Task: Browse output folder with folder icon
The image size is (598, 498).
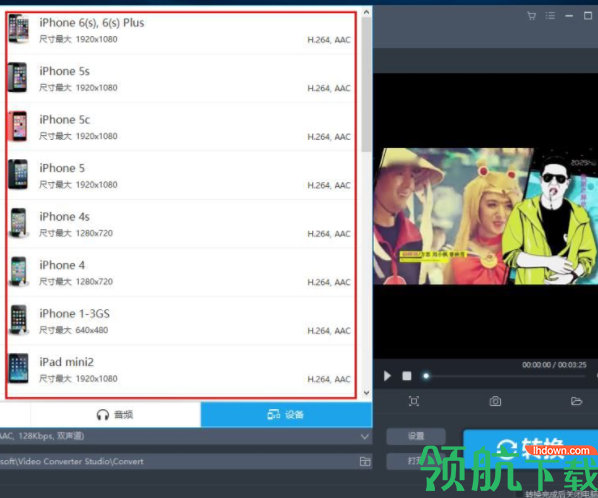Action: click(365, 461)
